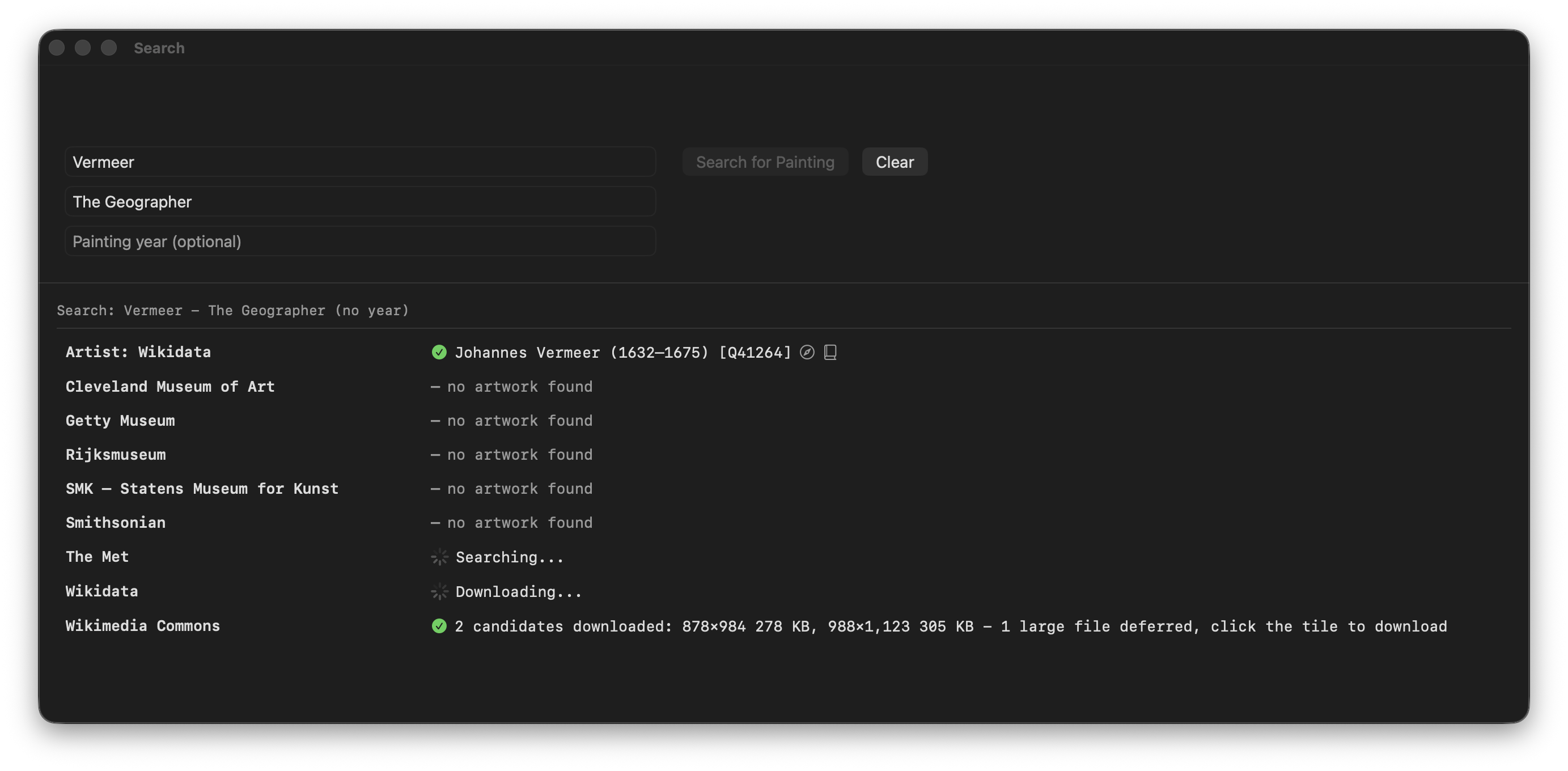Click 2 candidates downloaded status message
The image size is (1568, 771).
point(951,626)
